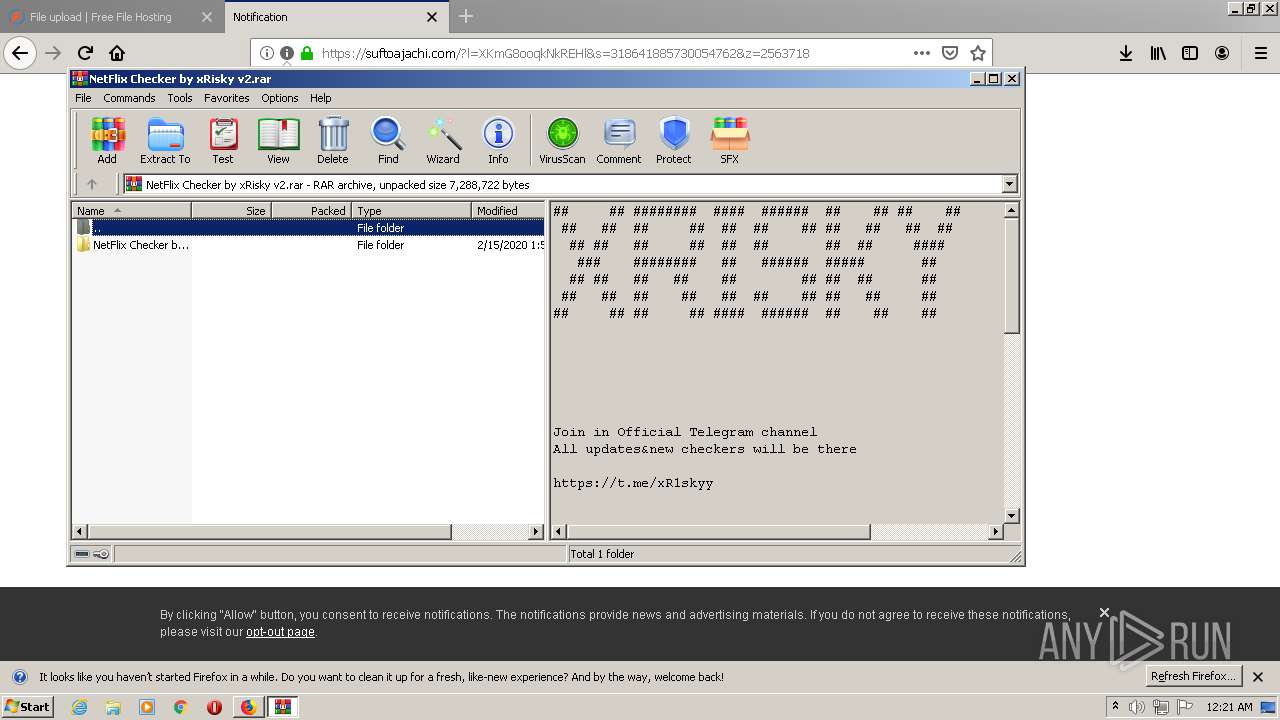Click the Pocket save icon

click(x=950, y=53)
